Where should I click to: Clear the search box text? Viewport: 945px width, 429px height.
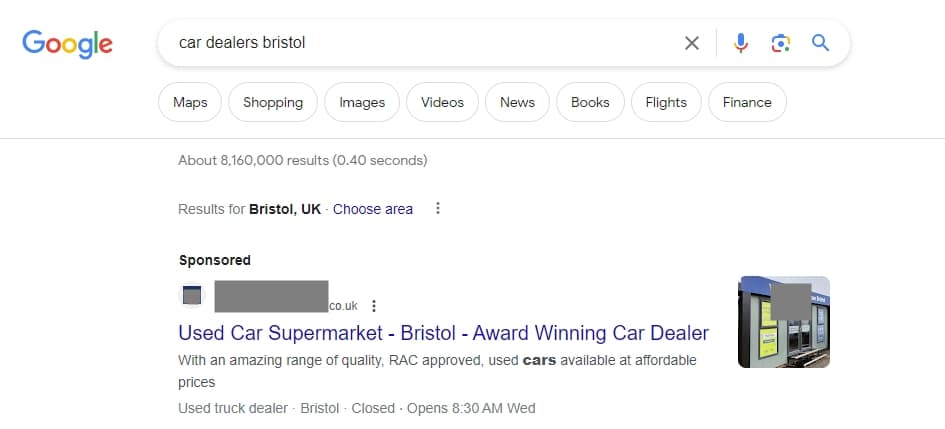pyautogui.click(x=691, y=43)
